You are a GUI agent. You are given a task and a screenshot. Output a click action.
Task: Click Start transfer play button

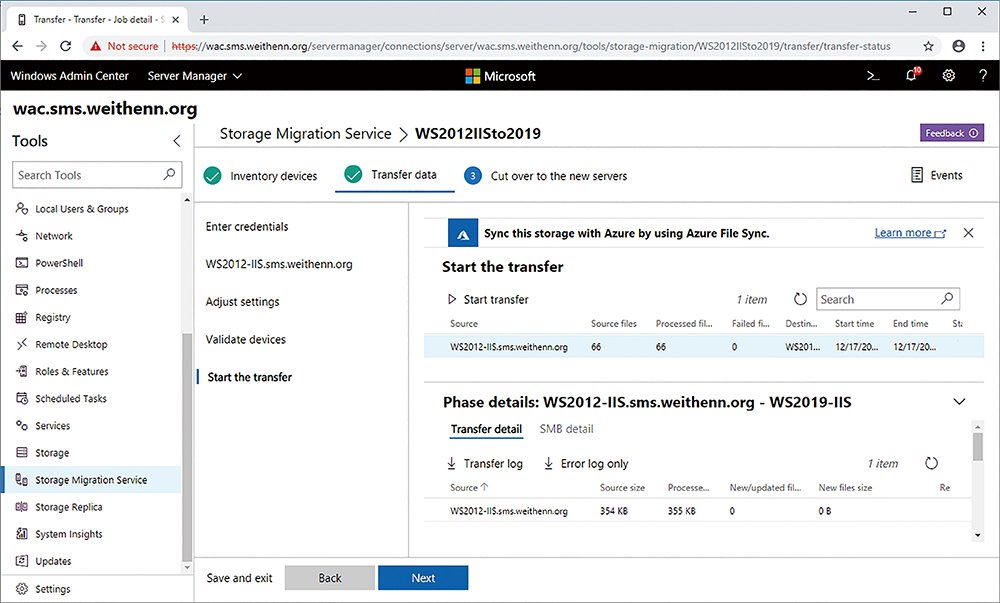point(452,299)
